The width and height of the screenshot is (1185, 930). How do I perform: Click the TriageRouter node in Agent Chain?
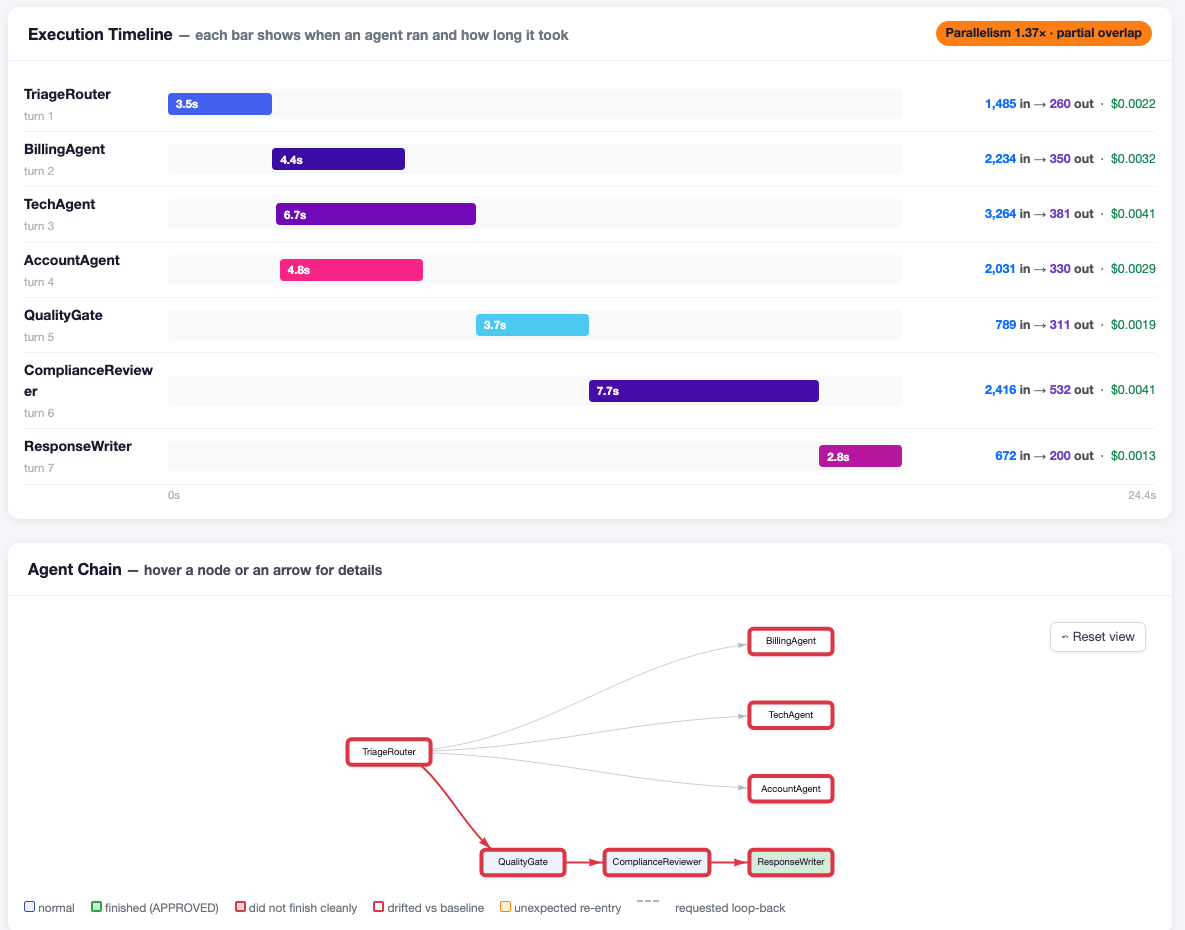[x=388, y=752]
